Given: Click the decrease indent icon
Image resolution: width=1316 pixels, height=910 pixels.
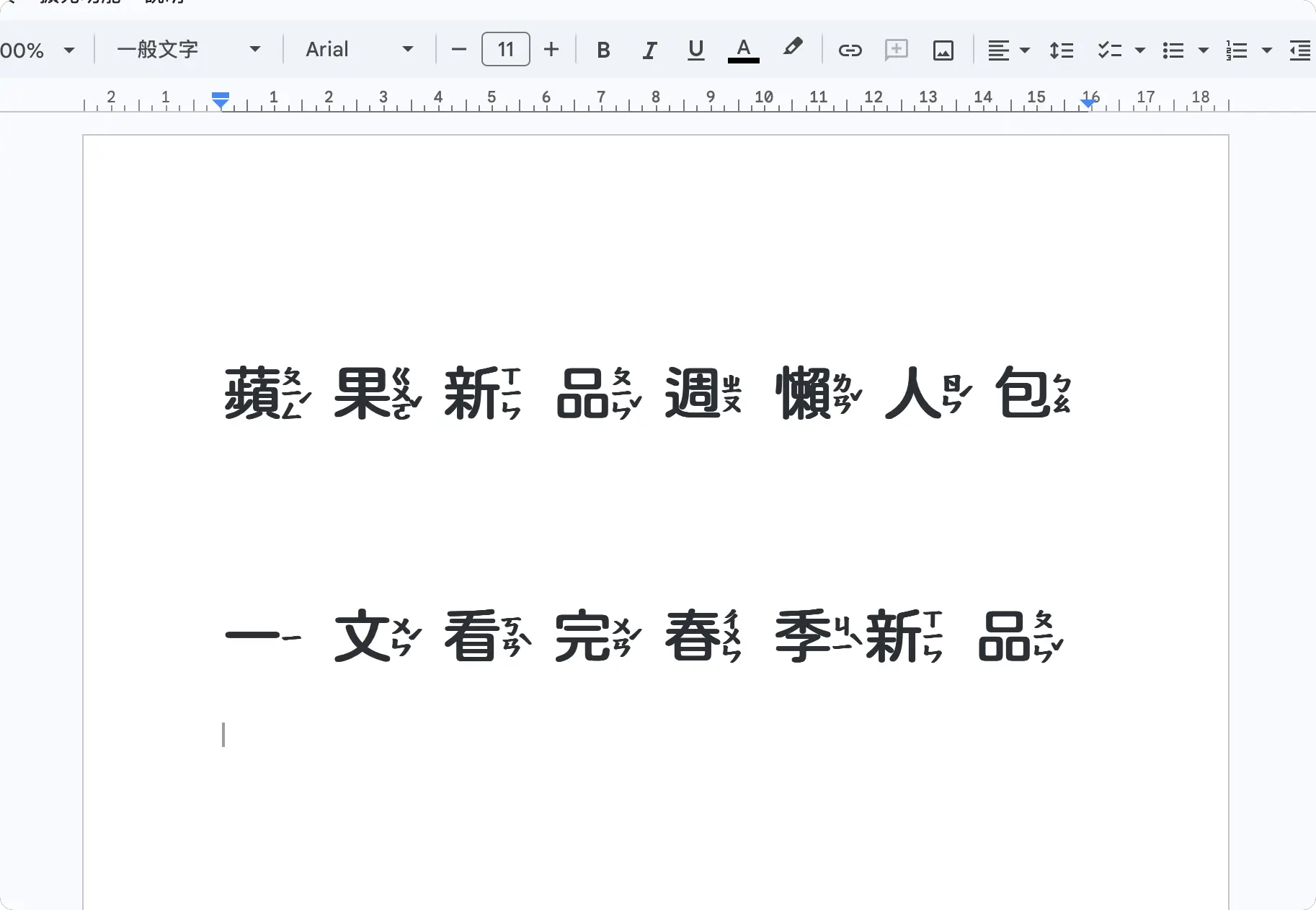Looking at the screenshot, I should pyautogui.click(x=1300, y=50).
